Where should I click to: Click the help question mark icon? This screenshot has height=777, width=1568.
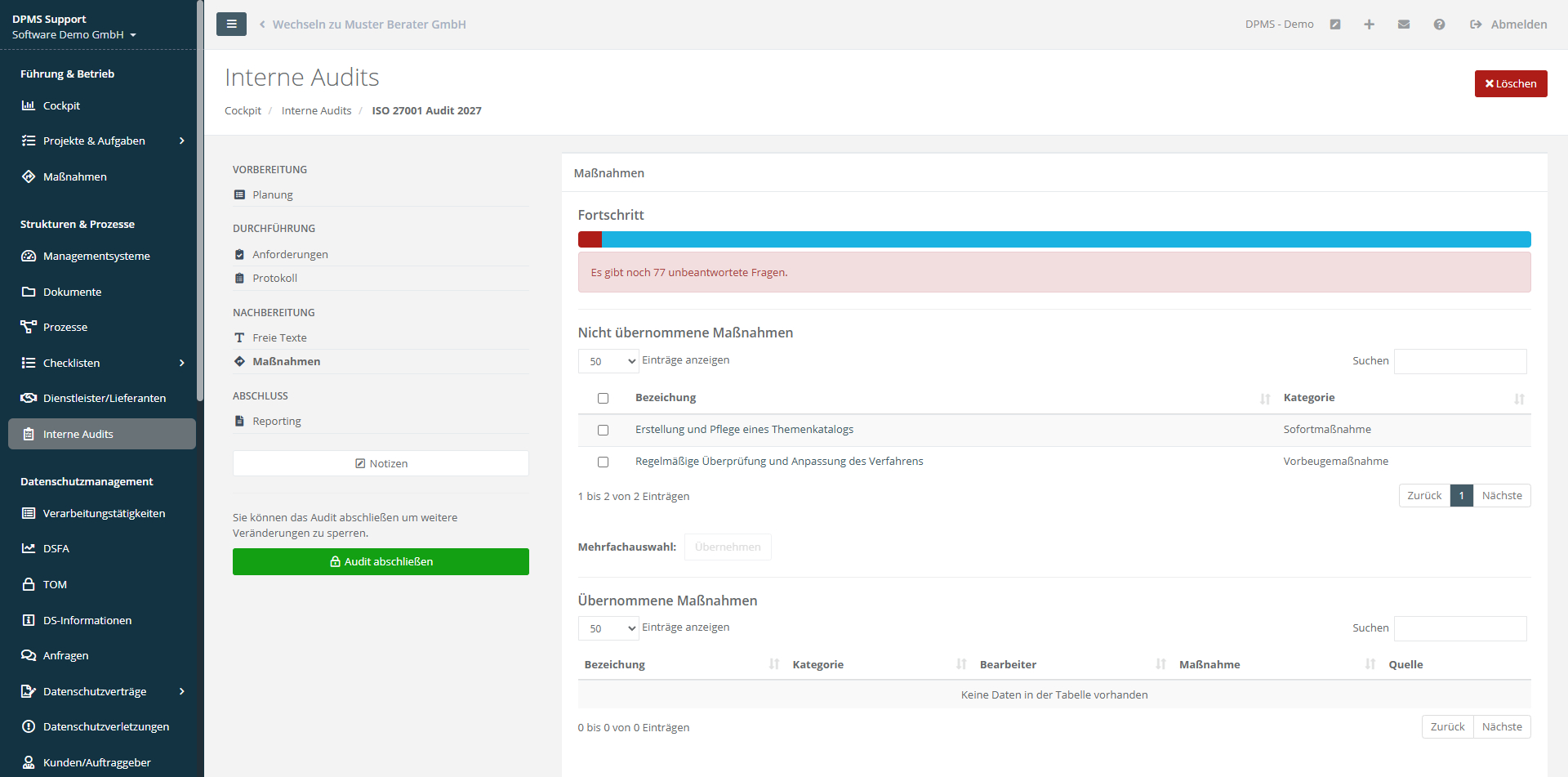point(1439,25)
